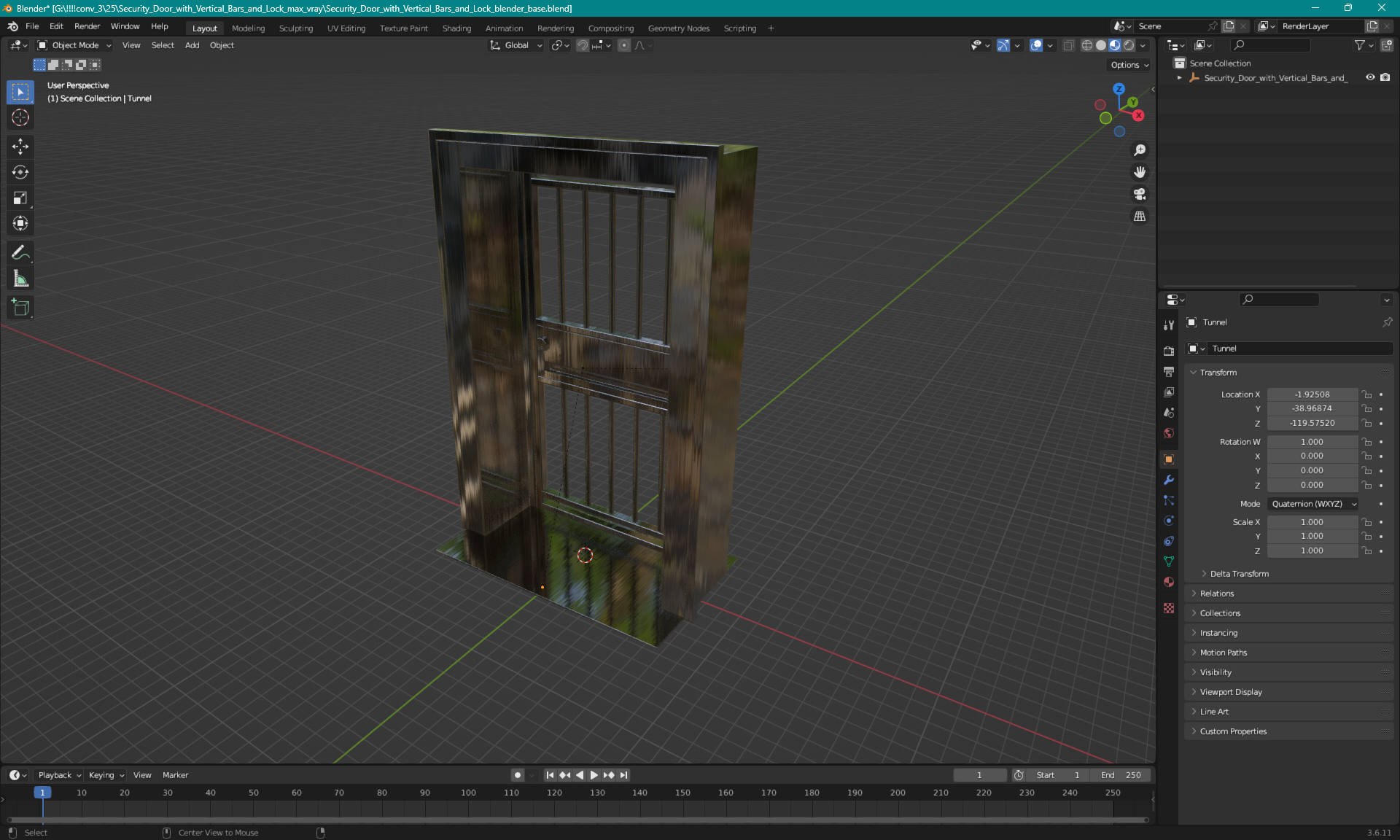Select the Measure tool
Image resolution: width=1400 pixels, height=840 pixels.
click(x=20, y=278)
